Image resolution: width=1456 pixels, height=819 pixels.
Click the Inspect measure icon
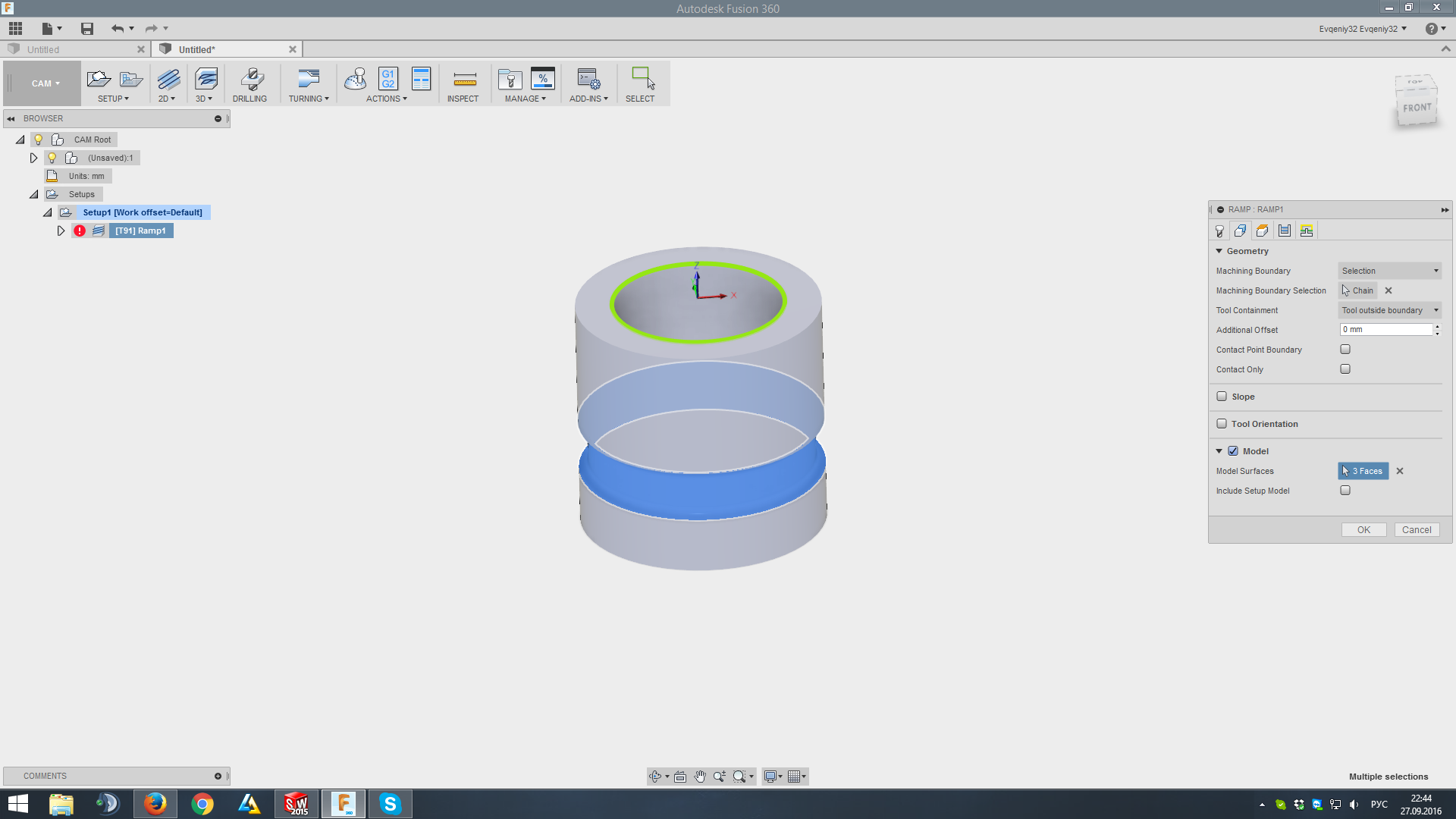click(x=464, y=80)
